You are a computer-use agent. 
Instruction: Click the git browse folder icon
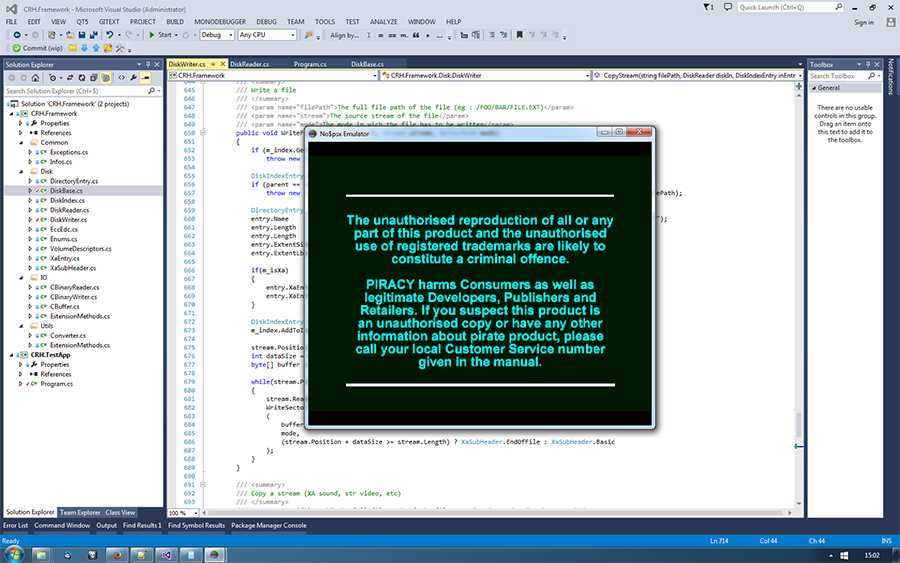point(73,48)
